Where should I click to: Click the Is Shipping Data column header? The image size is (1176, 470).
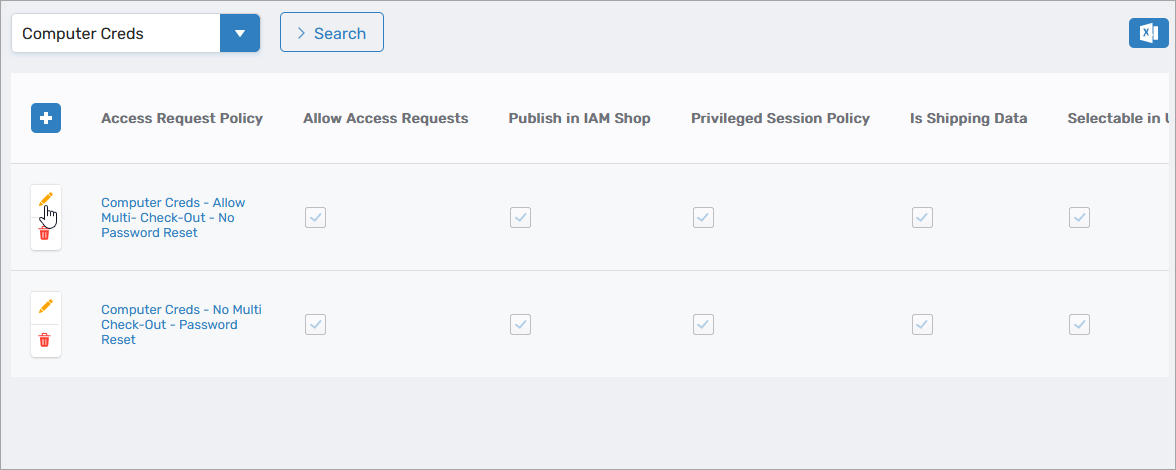point(968,118)
